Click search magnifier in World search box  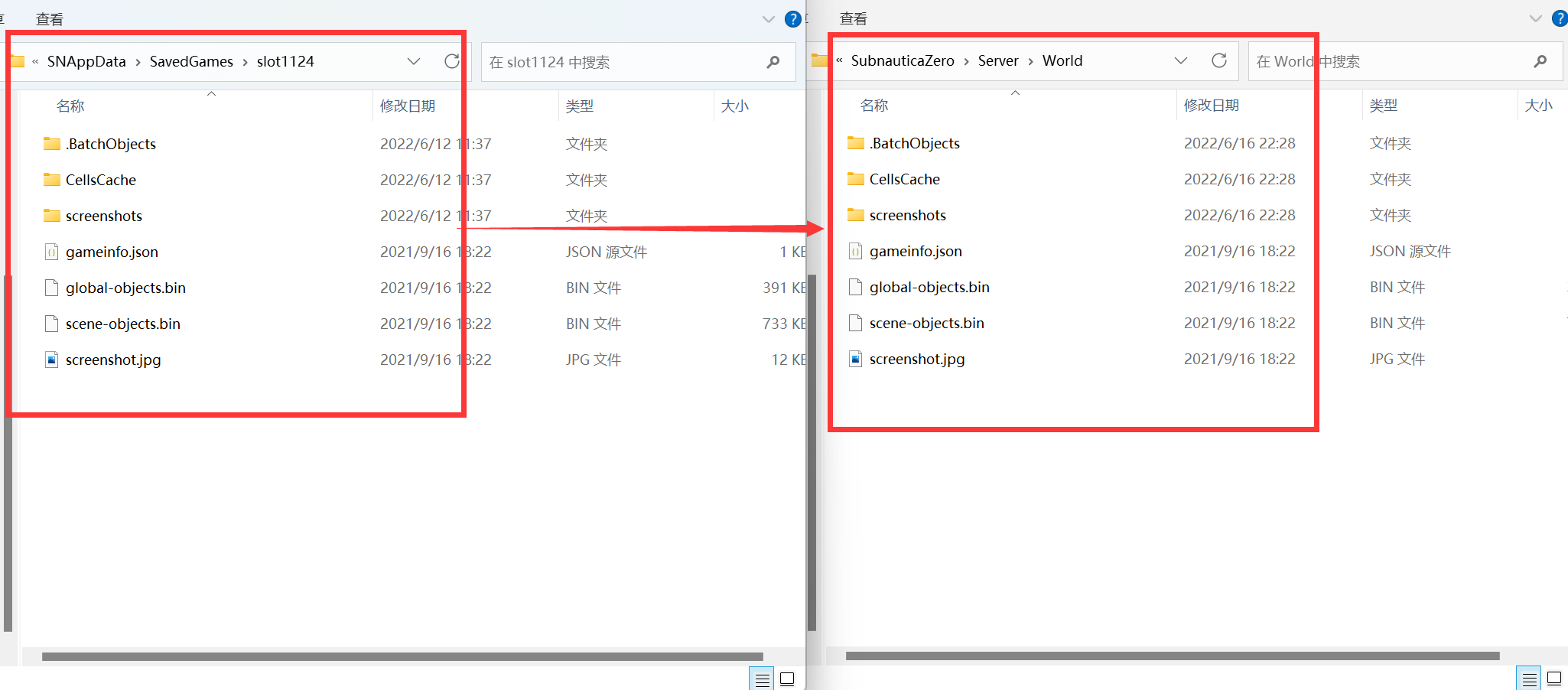[1540, 61]
